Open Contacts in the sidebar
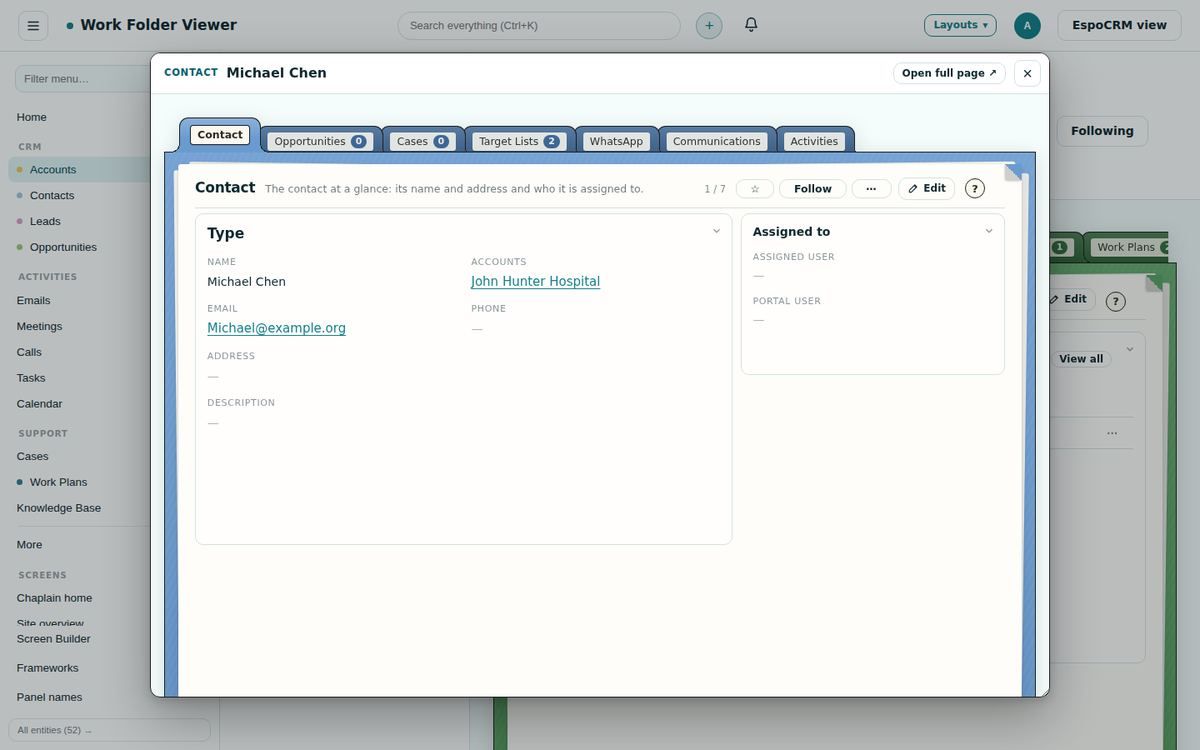This screenshot has height=750, width=1200. click(x=52, y=195)
